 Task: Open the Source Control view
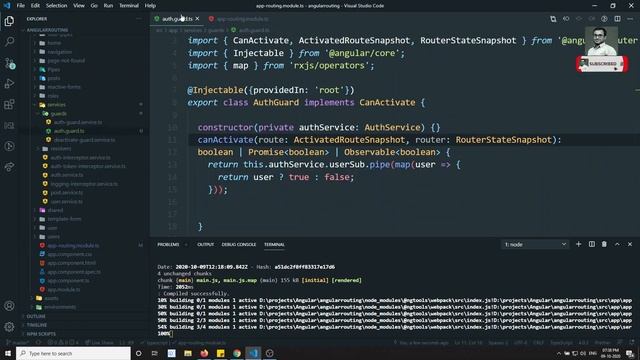coord(9,63)
